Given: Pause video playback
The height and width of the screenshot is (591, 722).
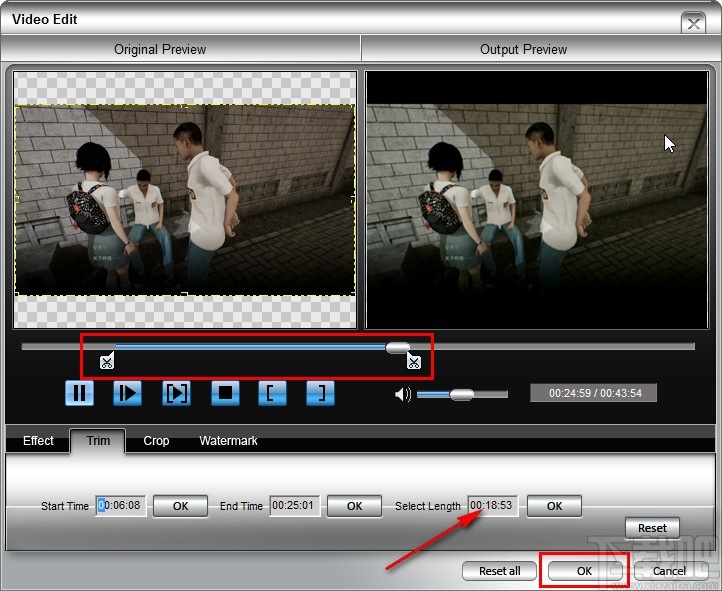Looking at the screenshot, I should [79, 393].
